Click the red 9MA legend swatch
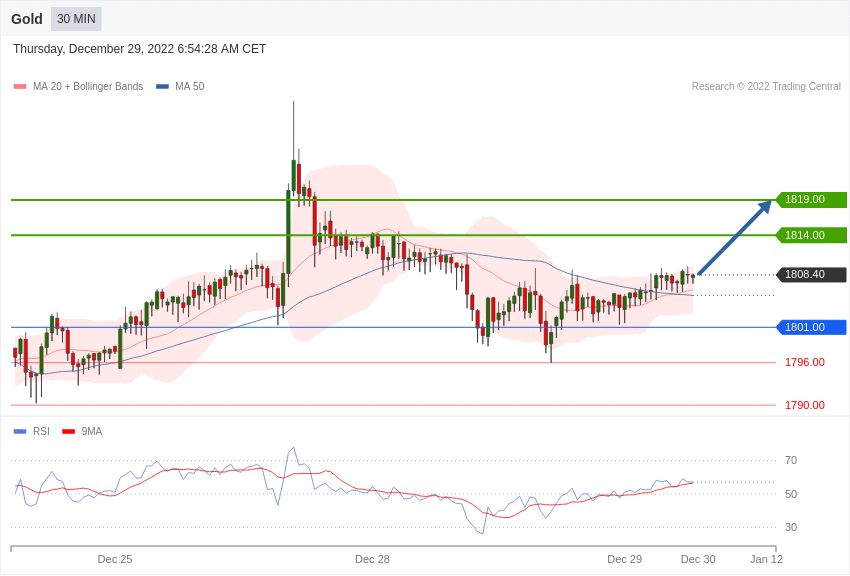The image size is (850, 576). click(69, 431)
